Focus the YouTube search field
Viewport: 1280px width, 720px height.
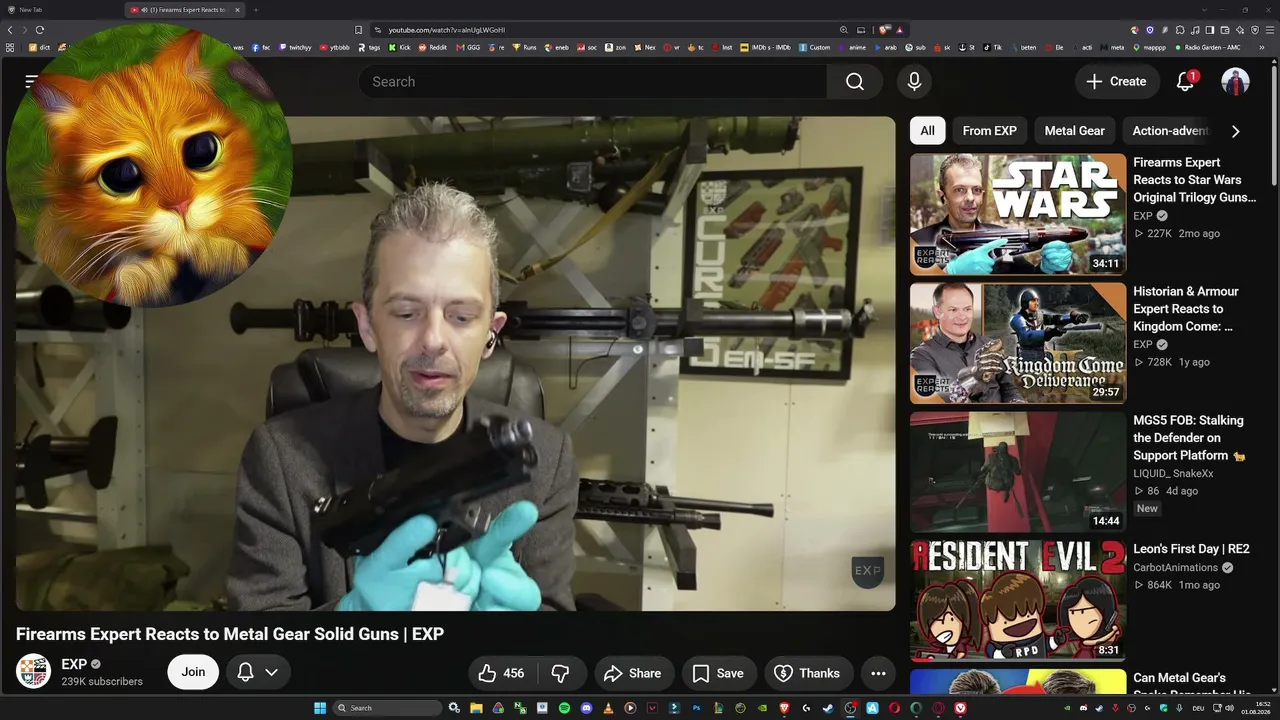pos(592,82)
